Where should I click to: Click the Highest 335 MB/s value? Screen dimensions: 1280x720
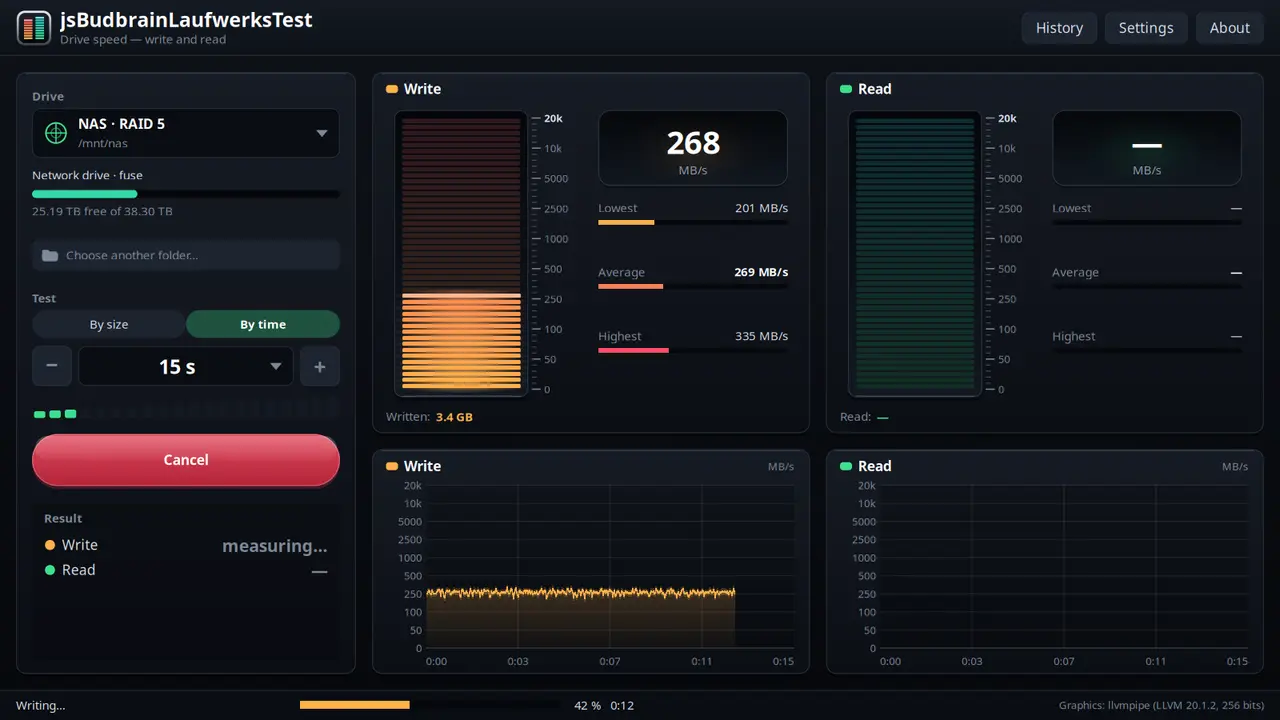tap(761, 336)
